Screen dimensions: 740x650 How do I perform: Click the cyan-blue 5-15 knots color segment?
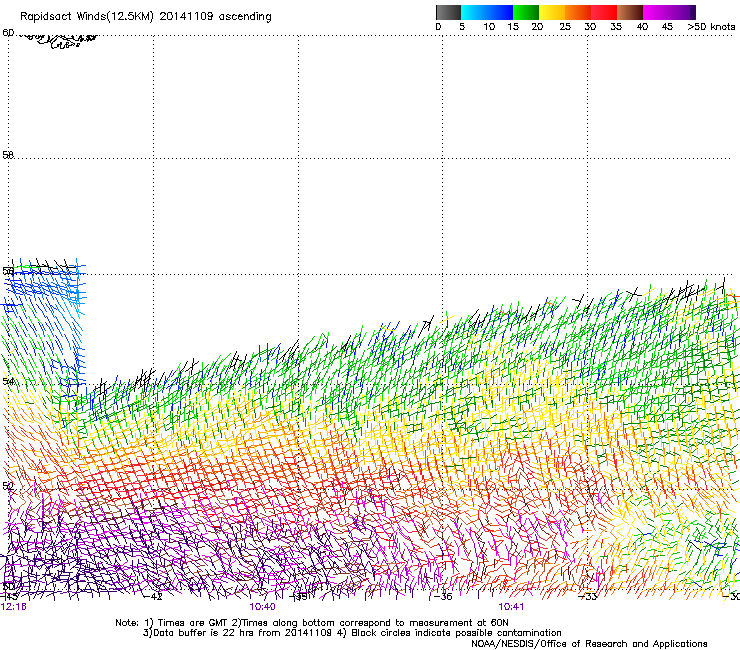487,12
